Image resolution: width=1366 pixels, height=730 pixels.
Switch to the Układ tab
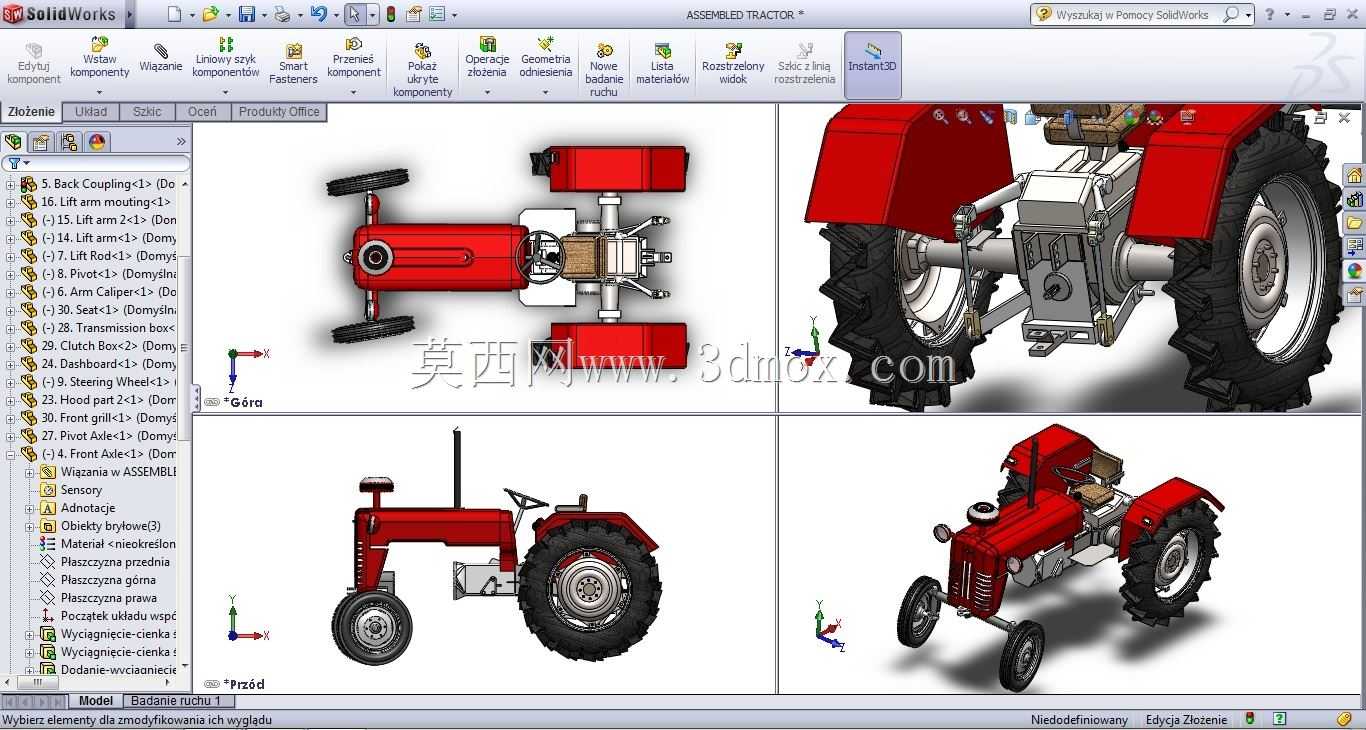click(x=91, y=112)
